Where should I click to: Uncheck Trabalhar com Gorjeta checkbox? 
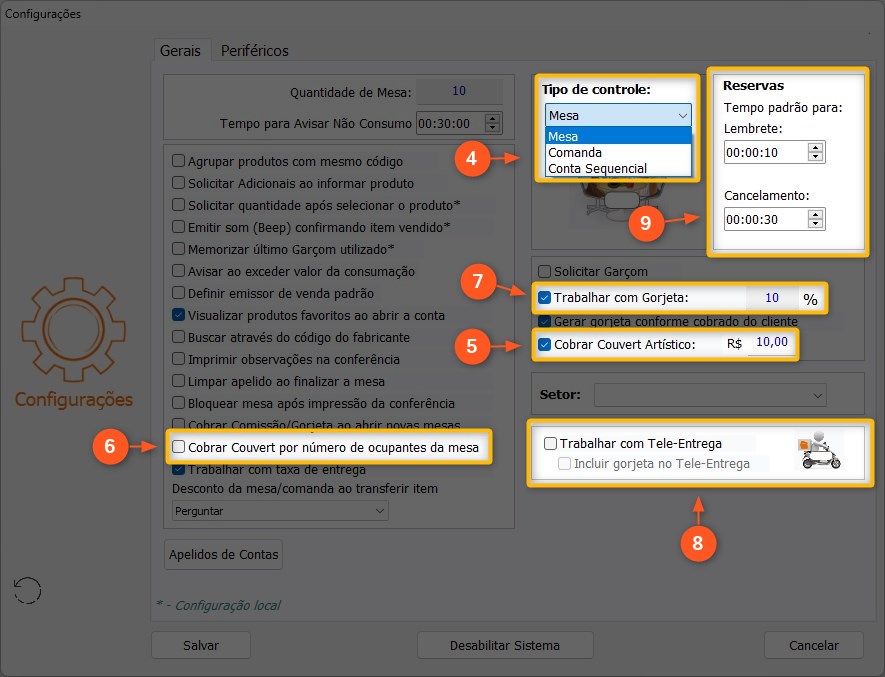pos(545,297)
